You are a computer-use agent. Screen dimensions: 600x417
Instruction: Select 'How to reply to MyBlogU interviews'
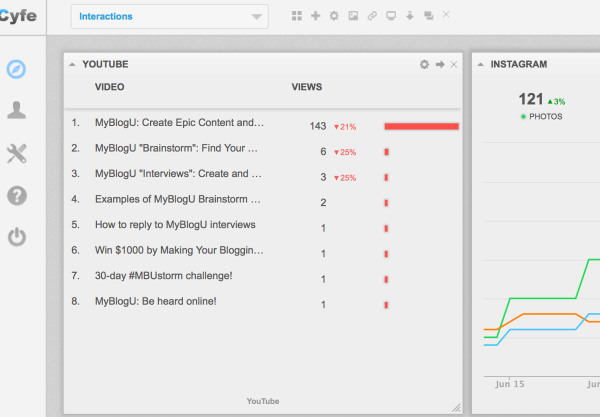tap(175, 225)
